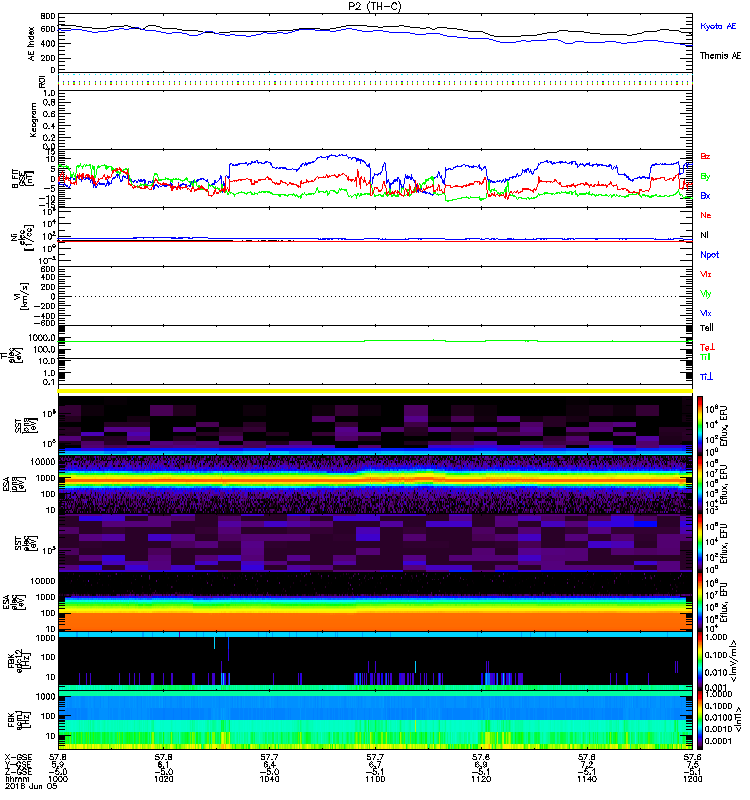Select the red Ne density legend label

tap(705, 215)
